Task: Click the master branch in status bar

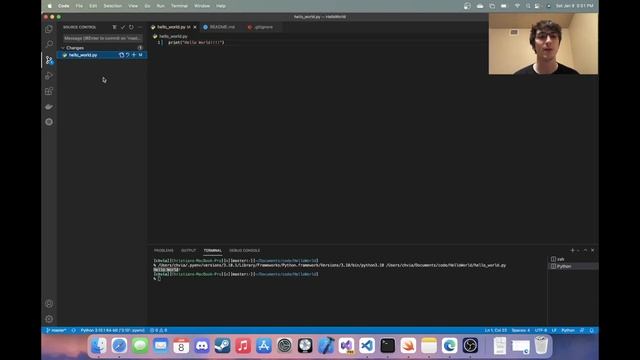Action: point(56,330)
